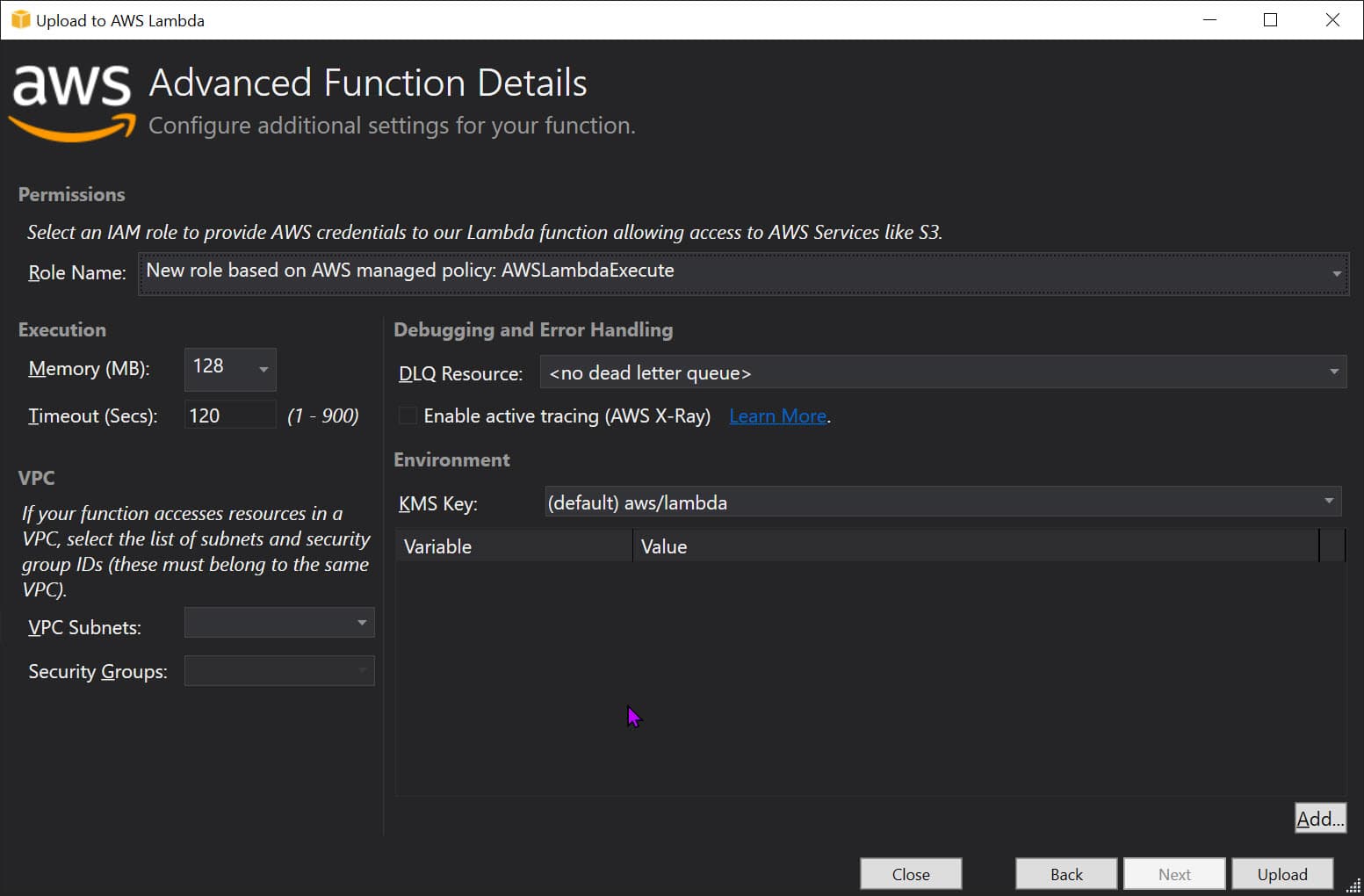Expand the KMS Key dropdown

point(942,502)
